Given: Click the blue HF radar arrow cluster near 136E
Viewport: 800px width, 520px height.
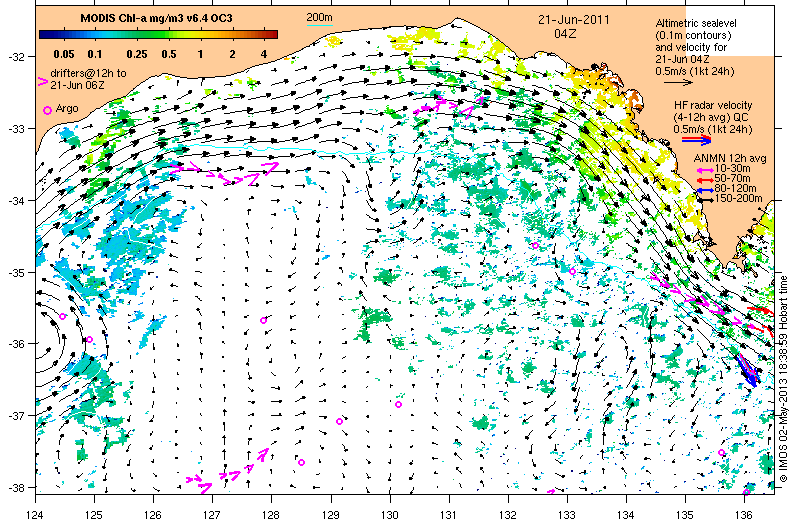Looking at the screenshot, I should coord(748,370).
